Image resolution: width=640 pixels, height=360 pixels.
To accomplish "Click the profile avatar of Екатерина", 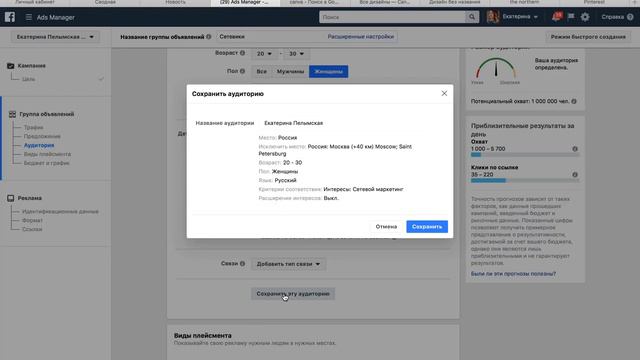I will click(x=493, y=17).
